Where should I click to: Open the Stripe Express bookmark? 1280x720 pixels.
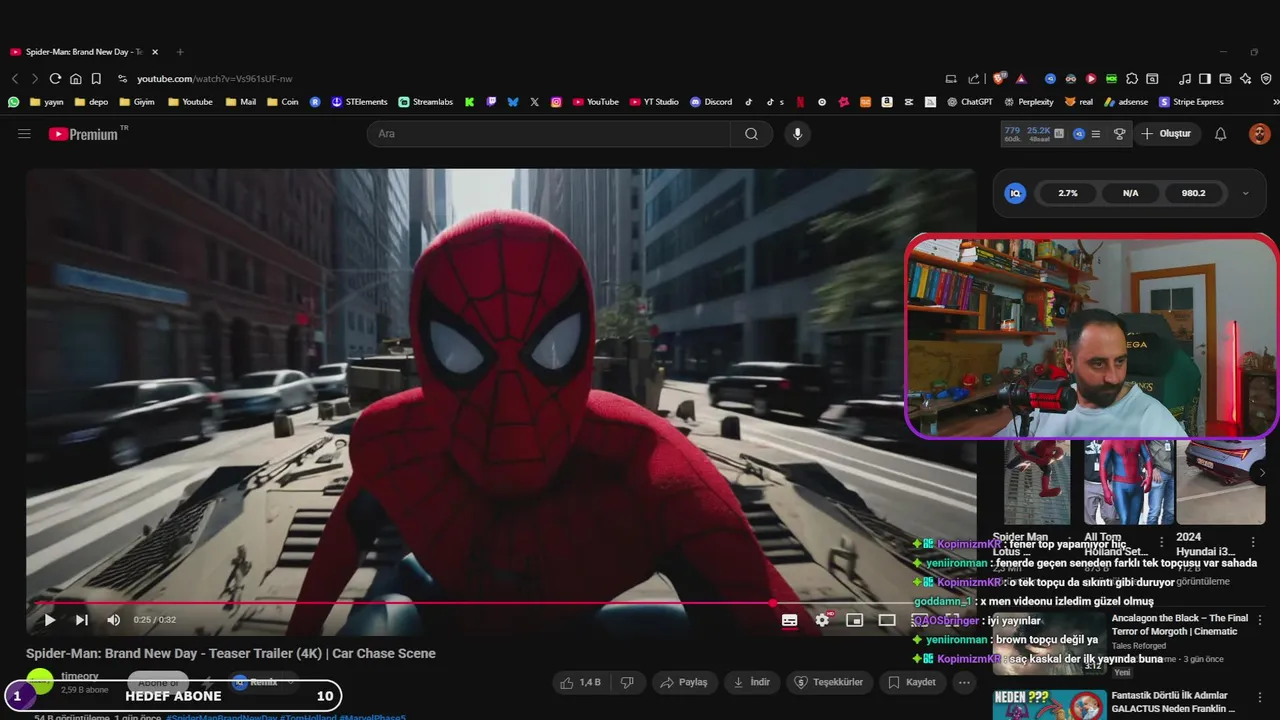[1191, 102]
